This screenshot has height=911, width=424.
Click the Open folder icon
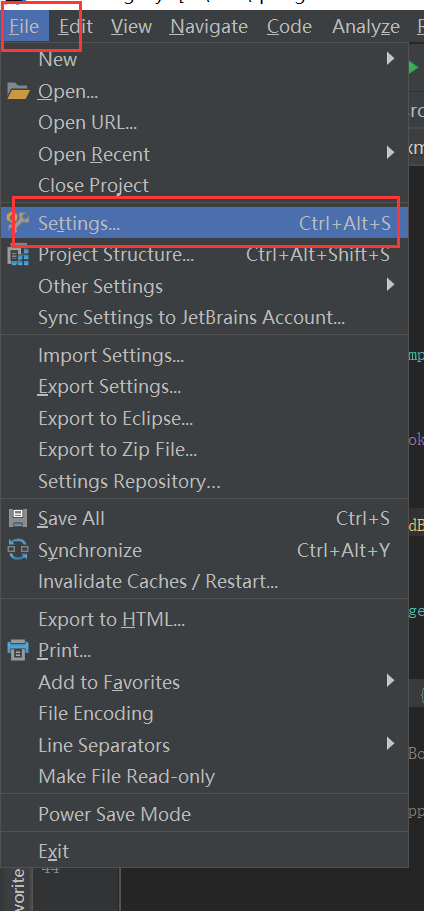18,91
